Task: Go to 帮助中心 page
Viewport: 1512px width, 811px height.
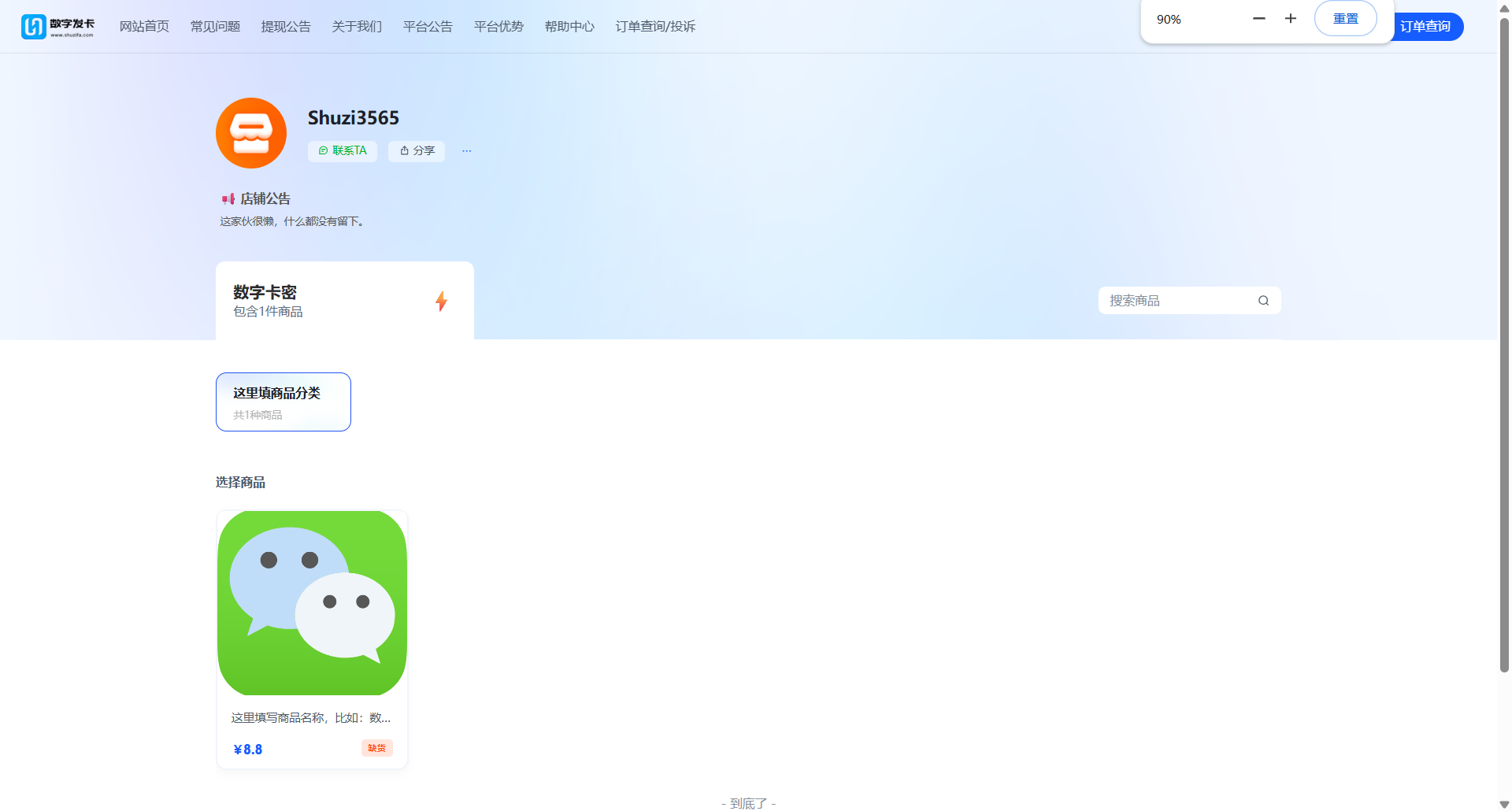Action: [x=569, y=27]
